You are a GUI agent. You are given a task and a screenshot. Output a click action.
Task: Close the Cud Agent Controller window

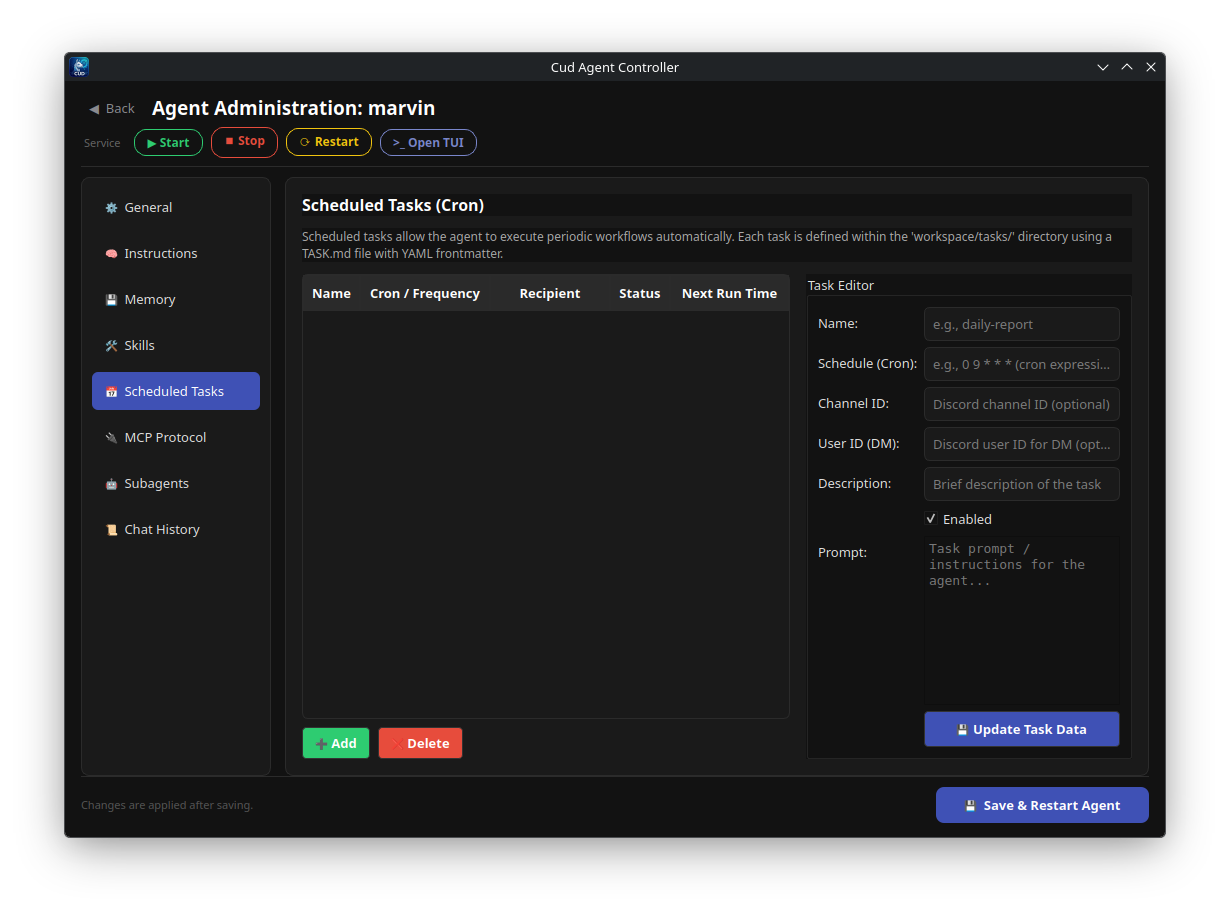click(1151, 67)
